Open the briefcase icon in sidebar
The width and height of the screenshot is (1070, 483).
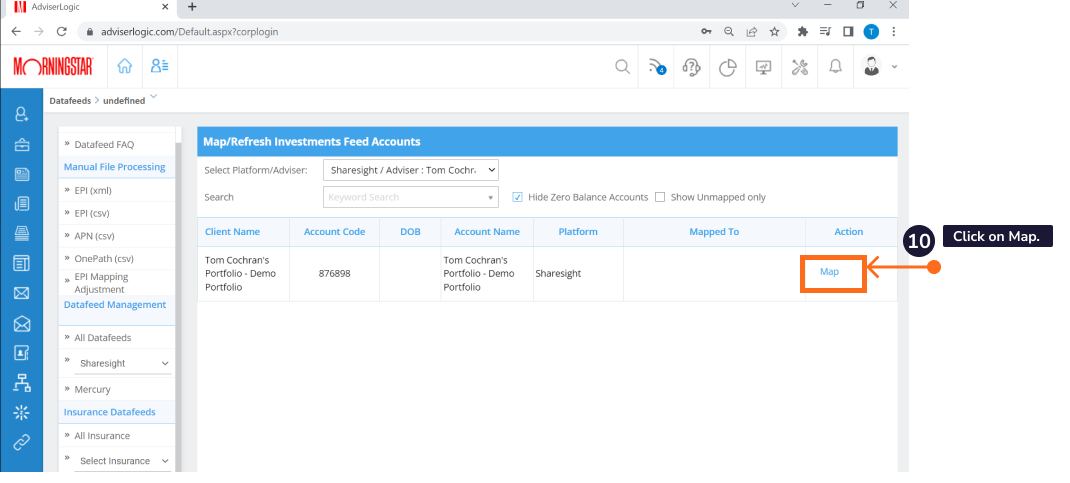22,144
